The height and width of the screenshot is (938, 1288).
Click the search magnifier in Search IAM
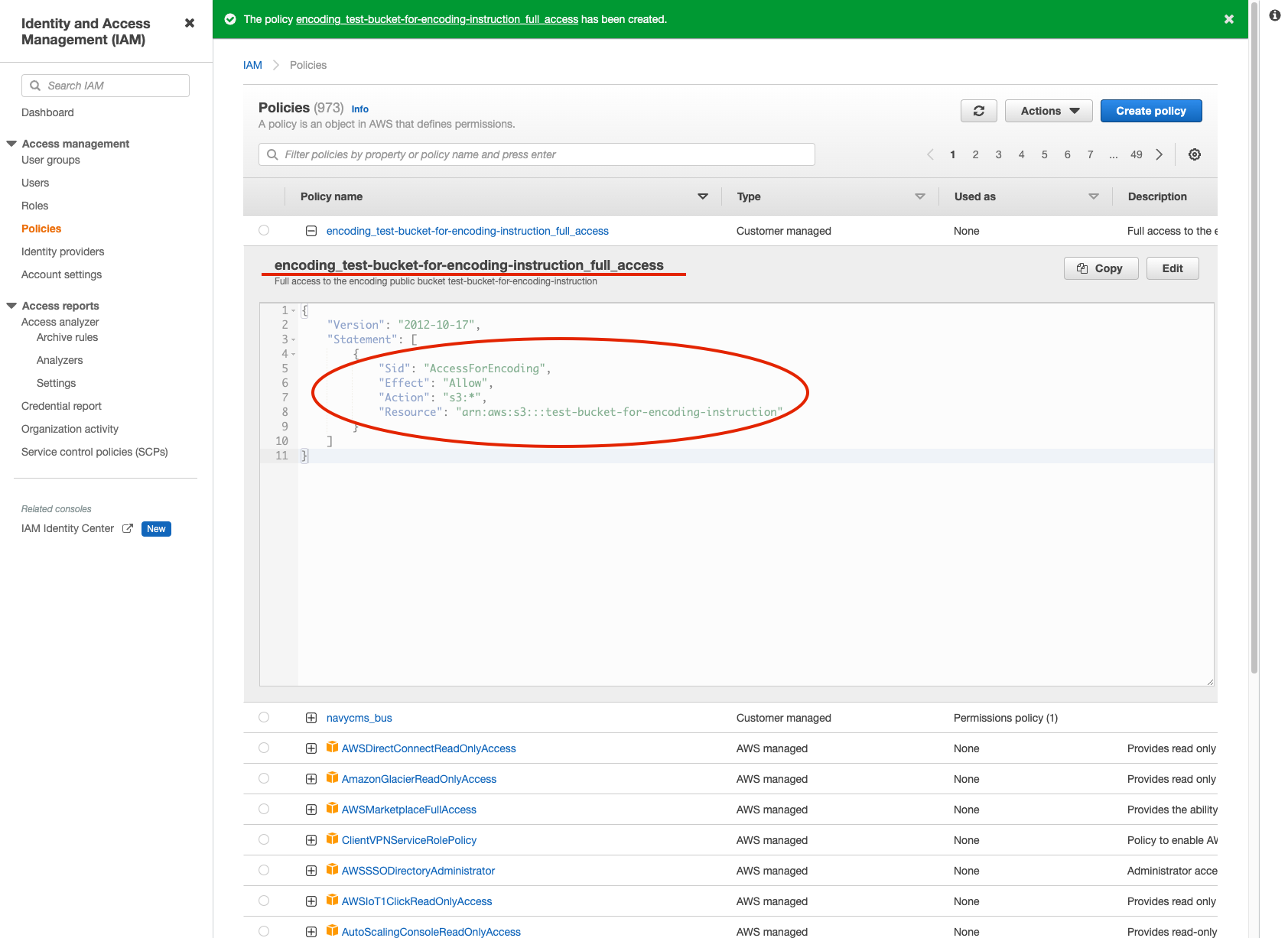click(35, 86)
